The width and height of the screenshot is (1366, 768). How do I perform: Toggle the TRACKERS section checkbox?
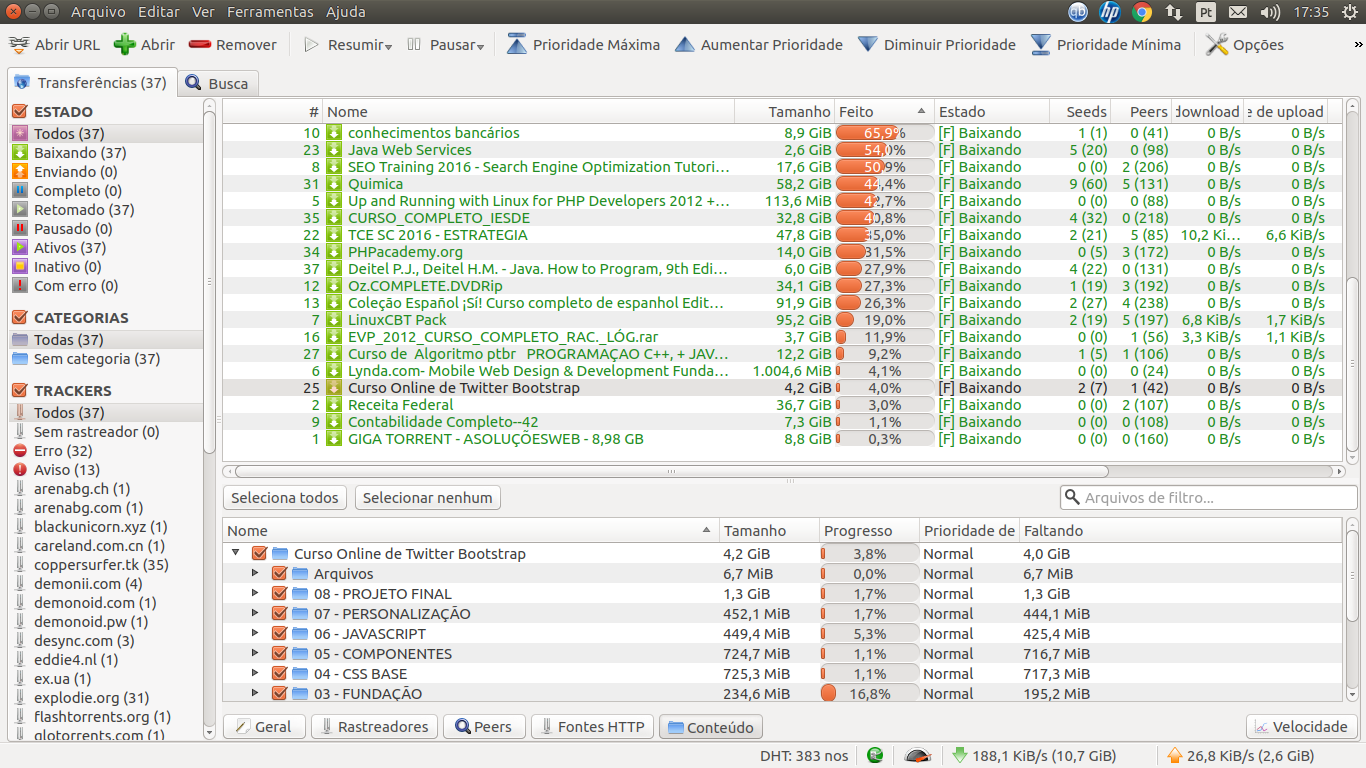tap(19, 391)
